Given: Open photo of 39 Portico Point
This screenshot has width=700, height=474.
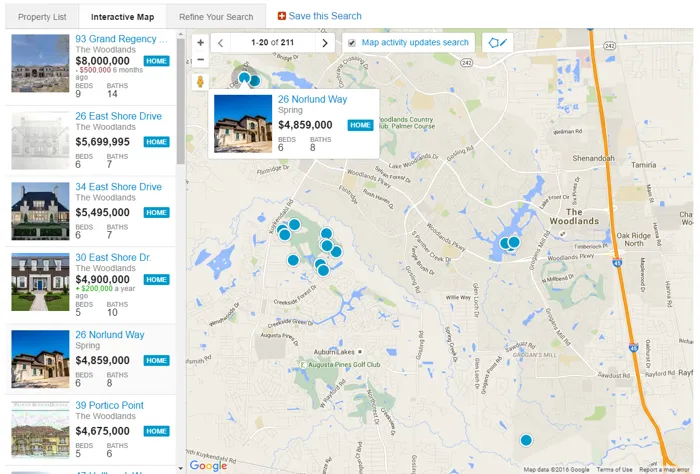Looking at the screenshot, I should tap(40, 430).
